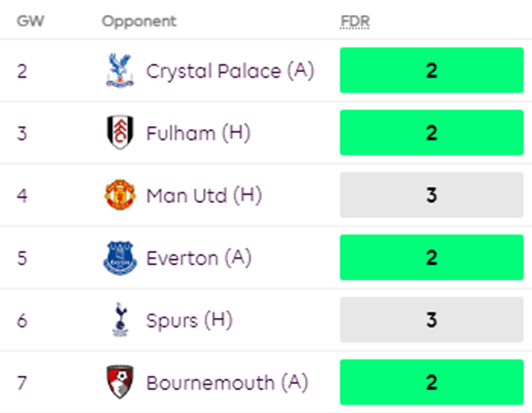Click the Bournemouth club badge
The width and height of the screenshot is (532, 413).
[x=120, y=382]
